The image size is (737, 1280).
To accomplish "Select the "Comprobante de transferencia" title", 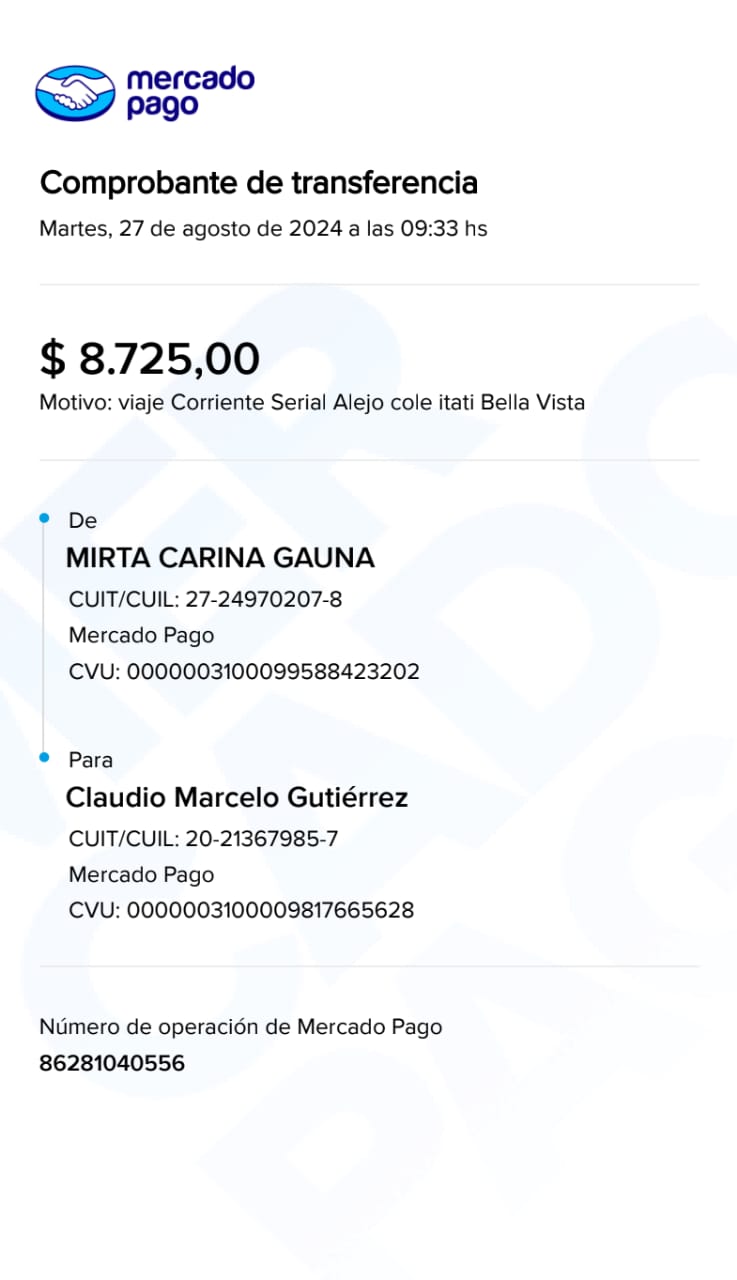I will 258,183.
